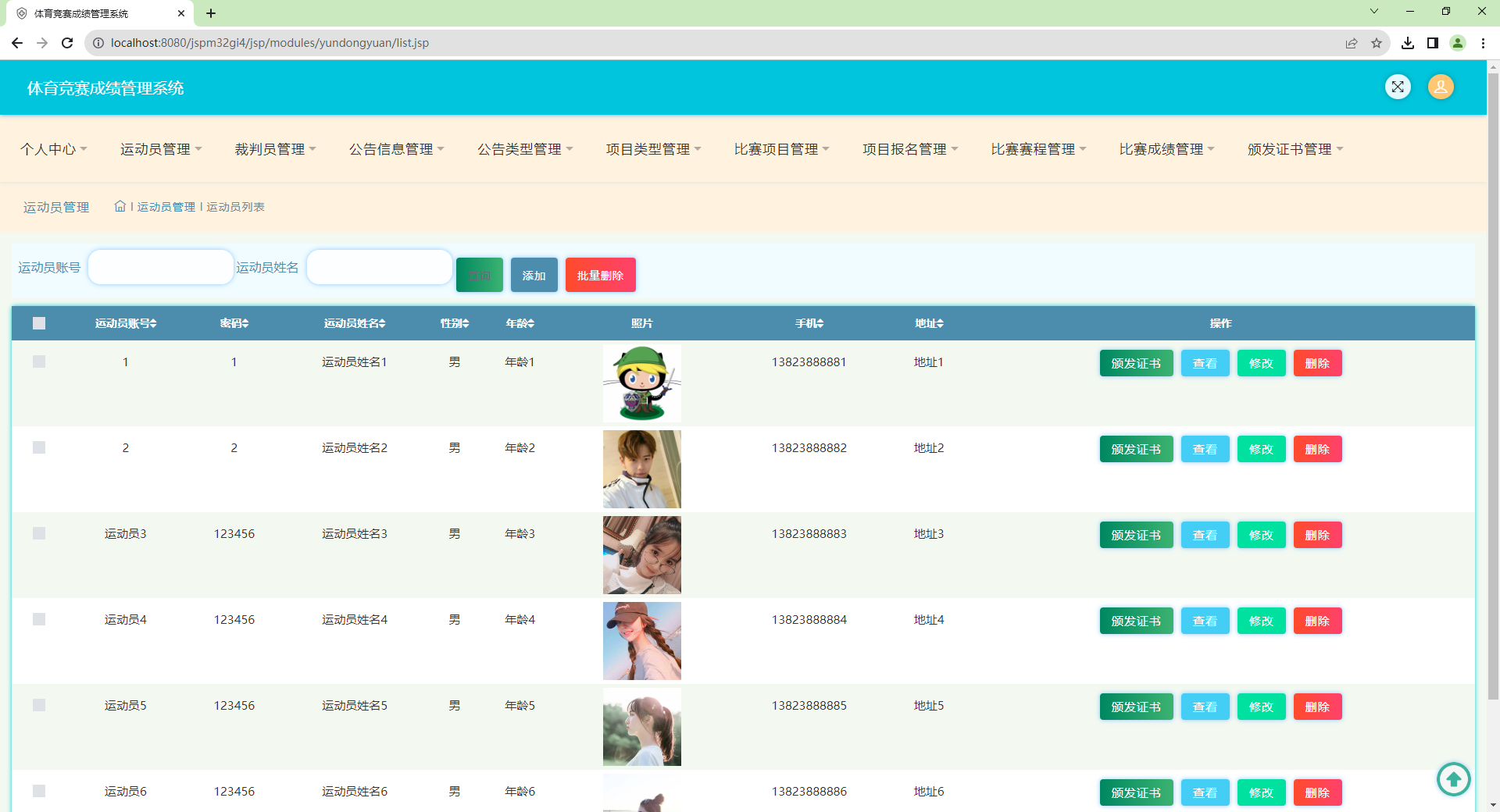
Task: Click the 运动员列表 breadcrumb link
Action: click(235, 207)
